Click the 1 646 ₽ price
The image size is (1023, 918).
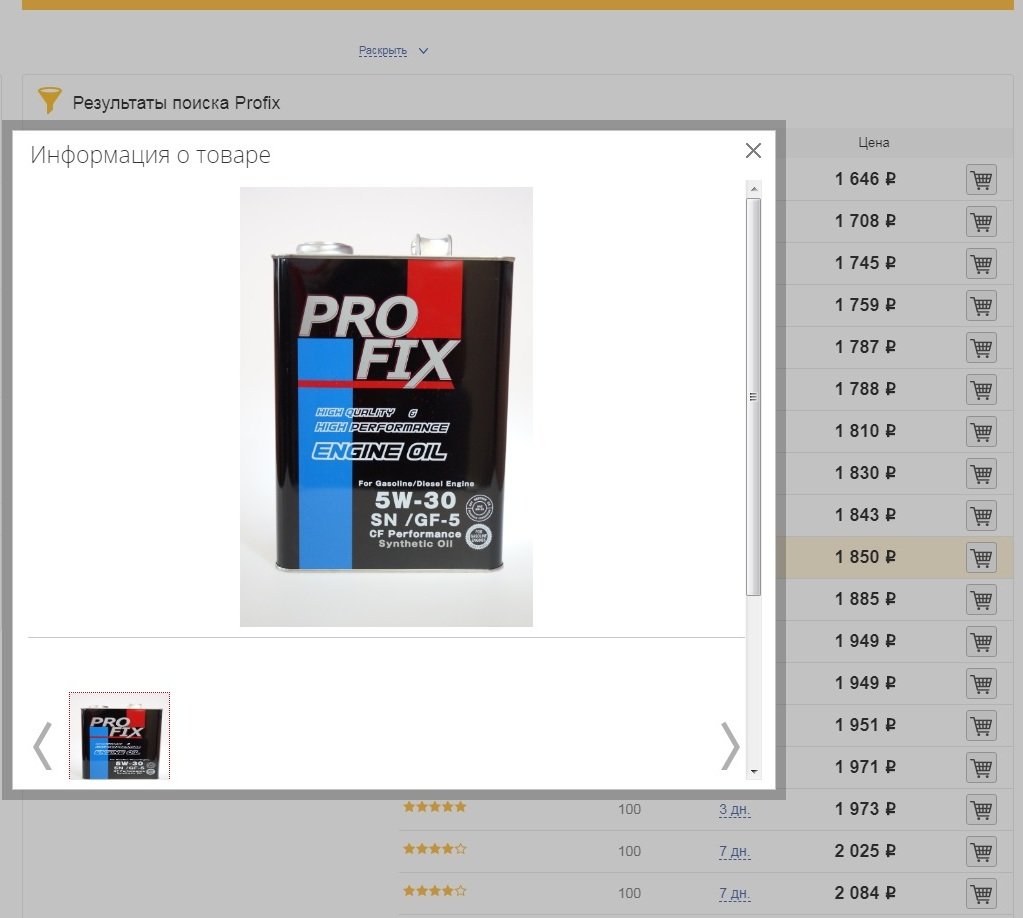(x=865, y=179)
